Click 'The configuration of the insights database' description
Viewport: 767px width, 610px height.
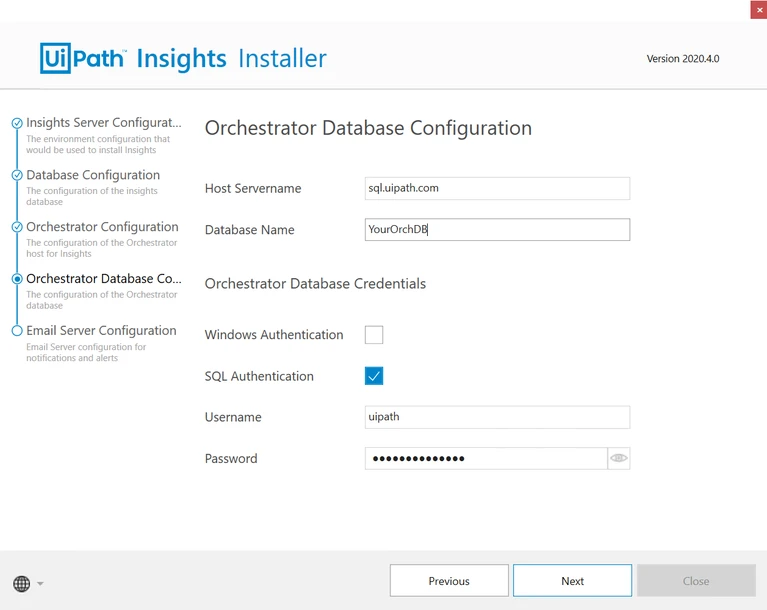click(x=92, y=196)
